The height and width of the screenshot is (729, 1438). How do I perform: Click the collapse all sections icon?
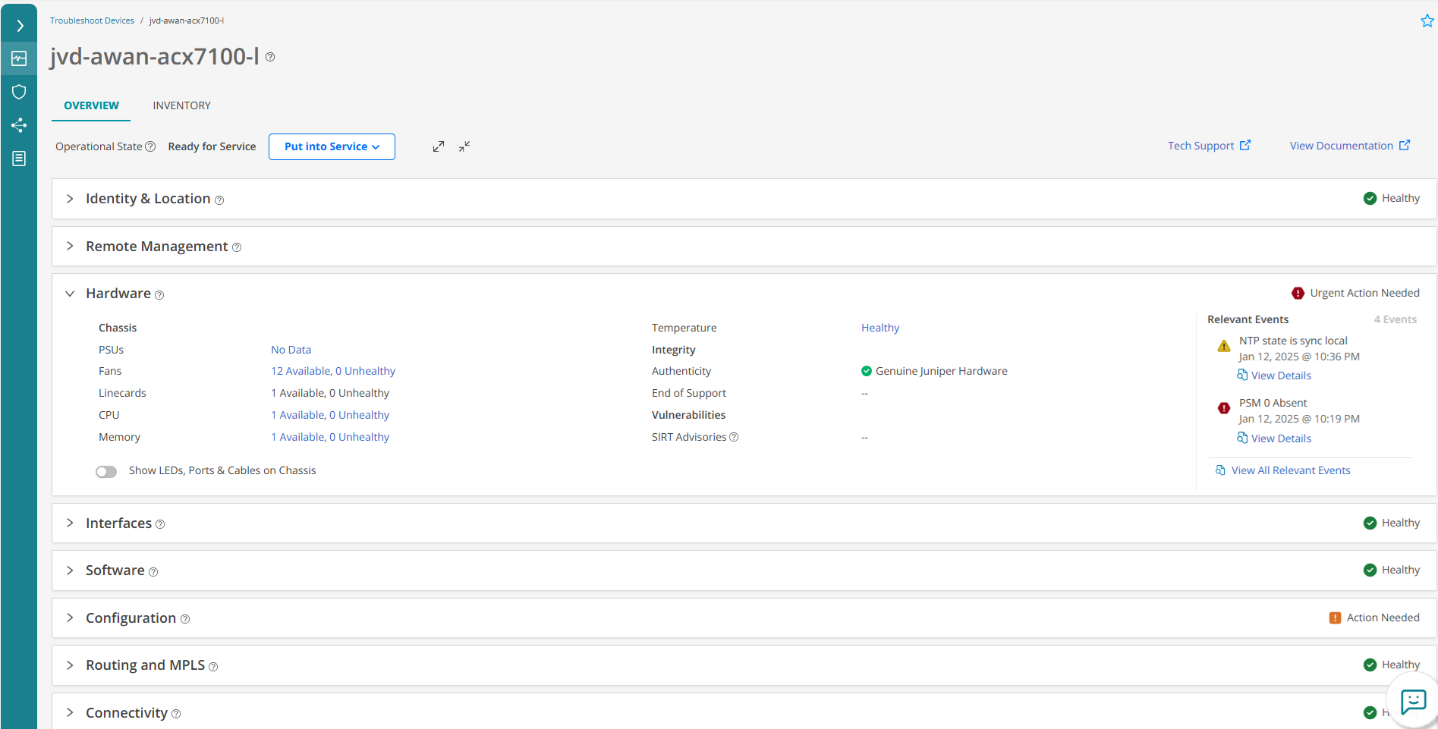(464, 146)
